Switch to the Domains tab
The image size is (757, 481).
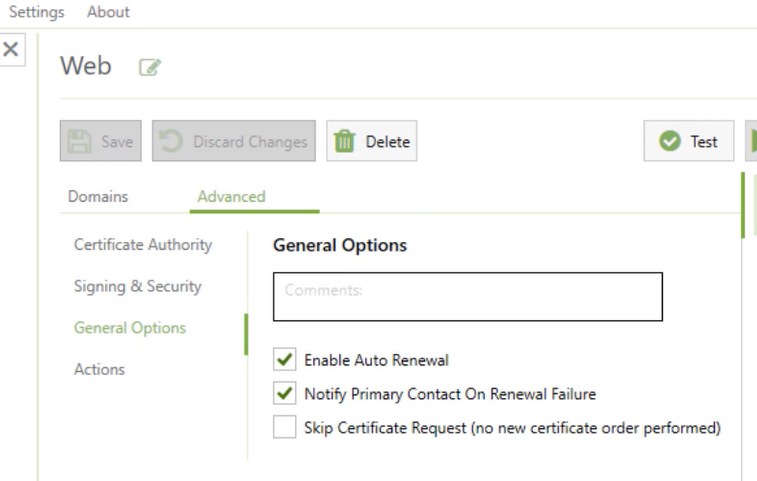pyautogui.click(x=98, y=196)
